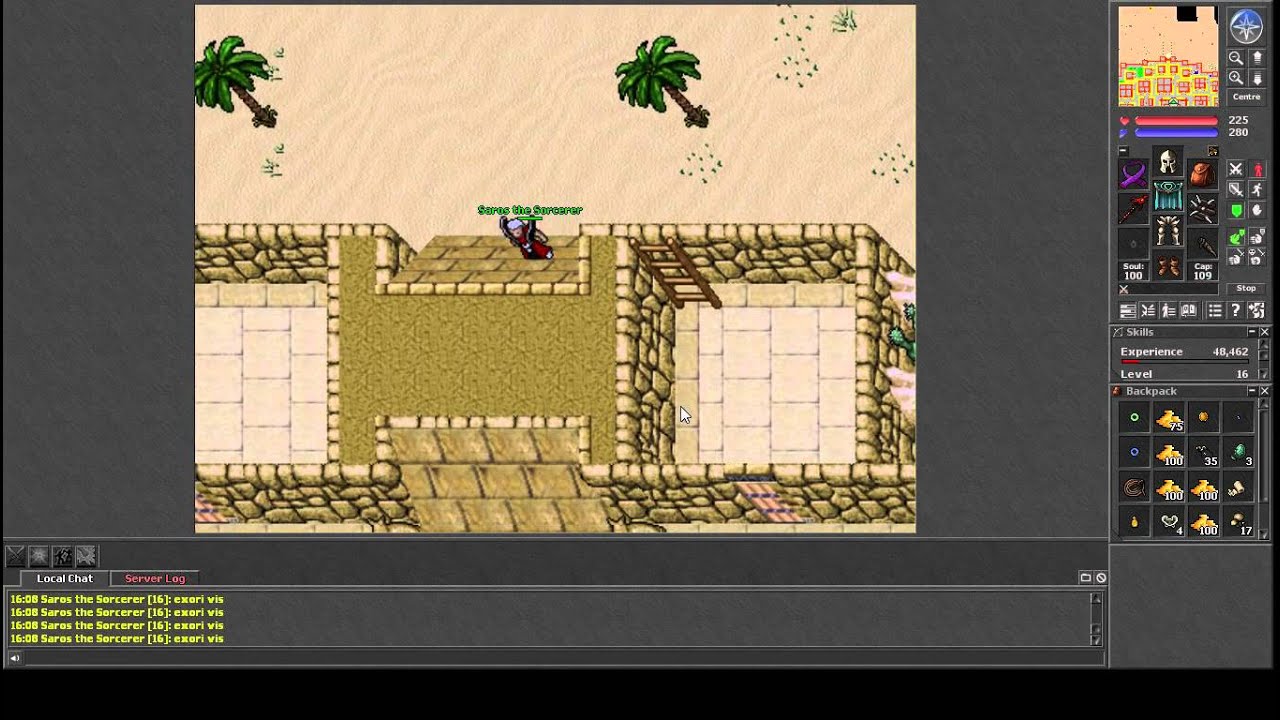The image size is (1280, 720).
Task: Minimize the inventory panel
Action: click(1124, 150)
